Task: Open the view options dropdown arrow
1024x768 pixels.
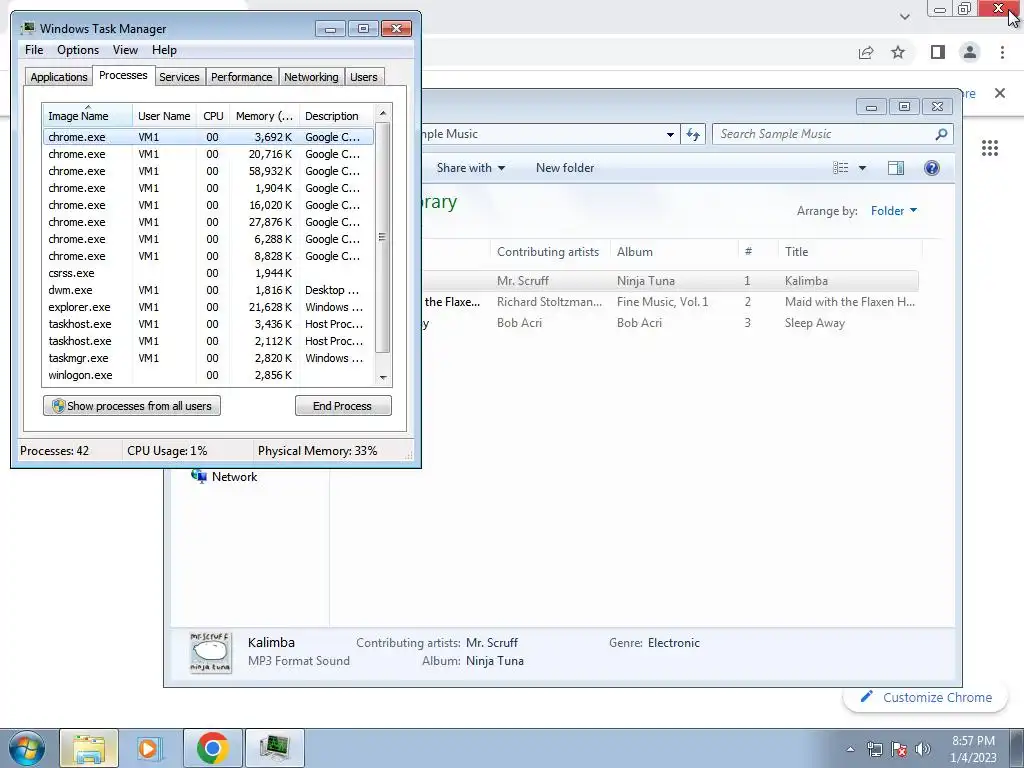Action: (862, 168)
